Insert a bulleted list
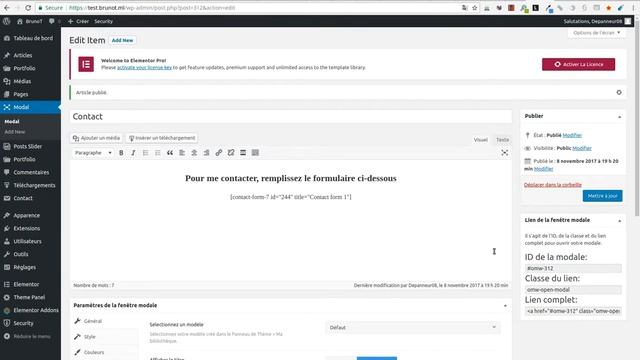This screenshot has width=640, height=360. click(x=145, y=153)
